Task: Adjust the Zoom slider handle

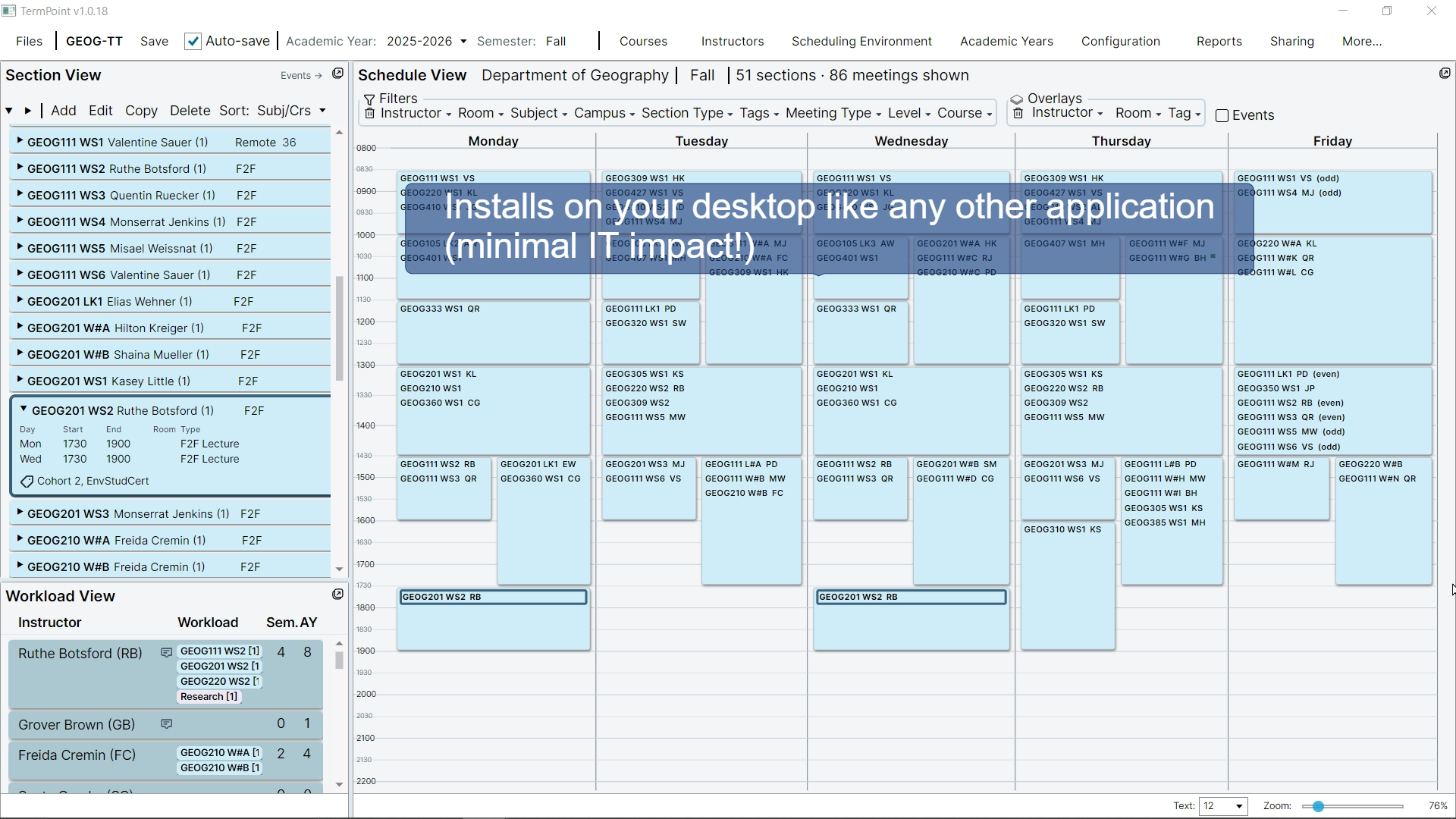Action: [x=1318, y=807]
